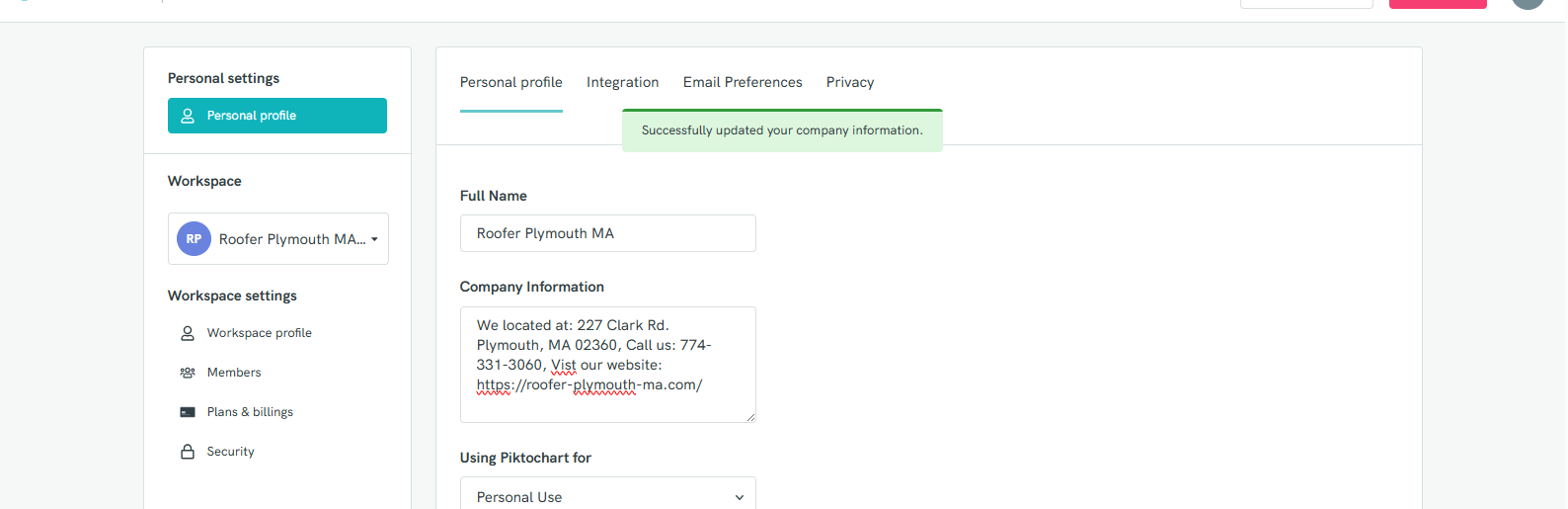
Task: Click the Personal profile user icon in sidebar
Action: coord(188,116)
